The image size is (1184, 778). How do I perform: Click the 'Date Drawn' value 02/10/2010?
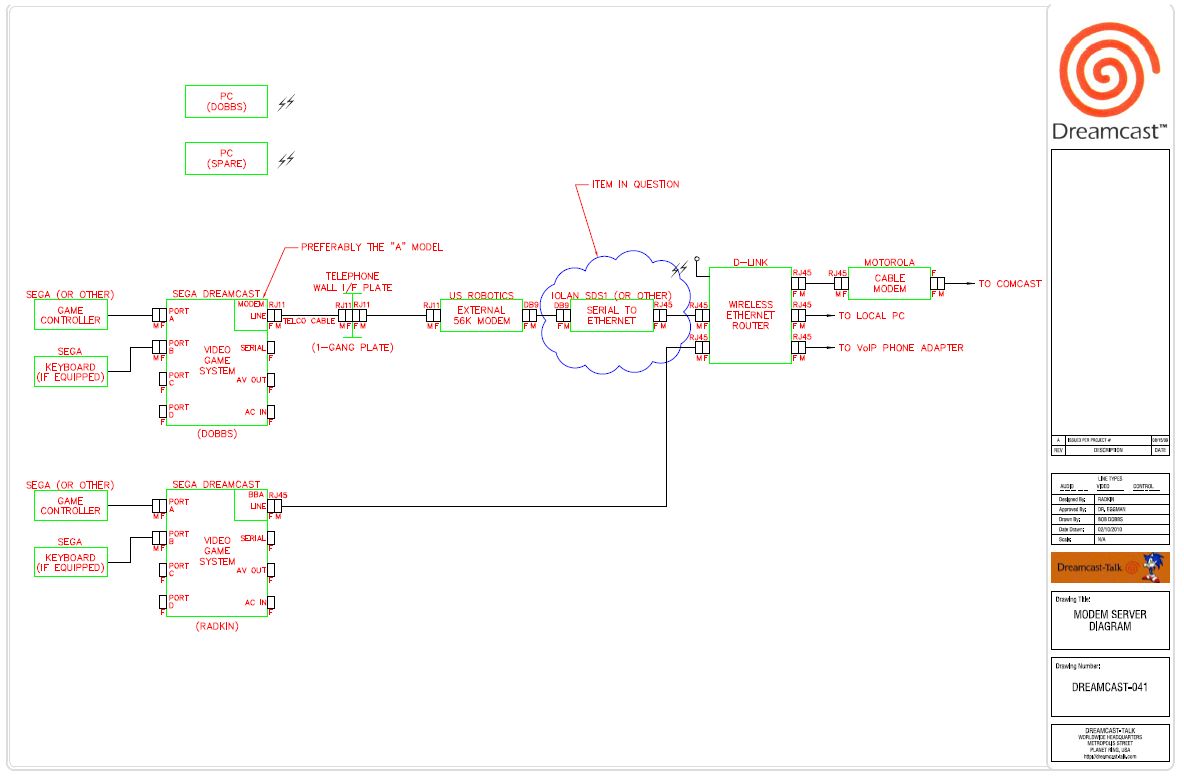coord(1110,529)
